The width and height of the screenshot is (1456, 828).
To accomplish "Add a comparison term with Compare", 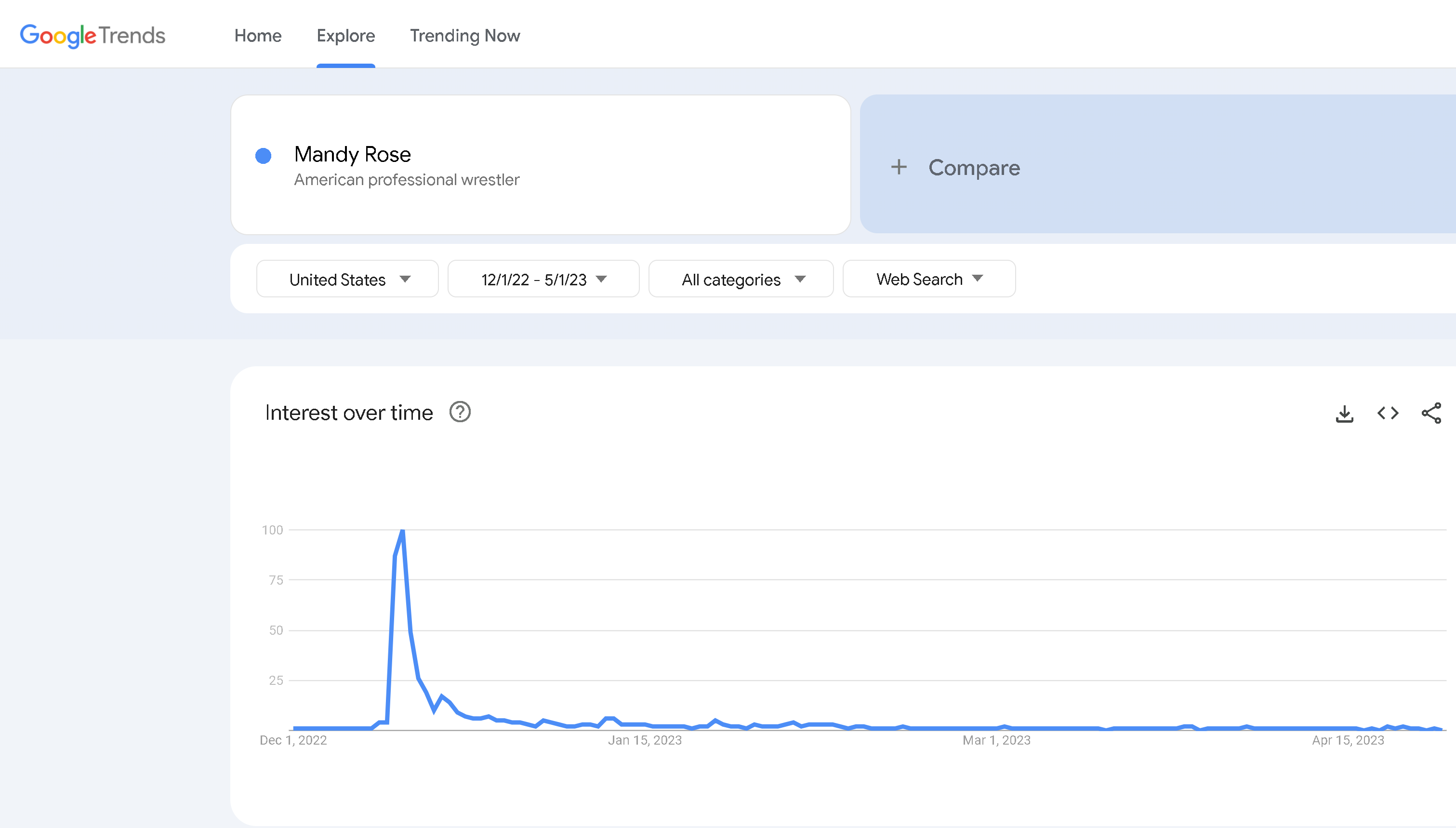I will click(974, 168).
